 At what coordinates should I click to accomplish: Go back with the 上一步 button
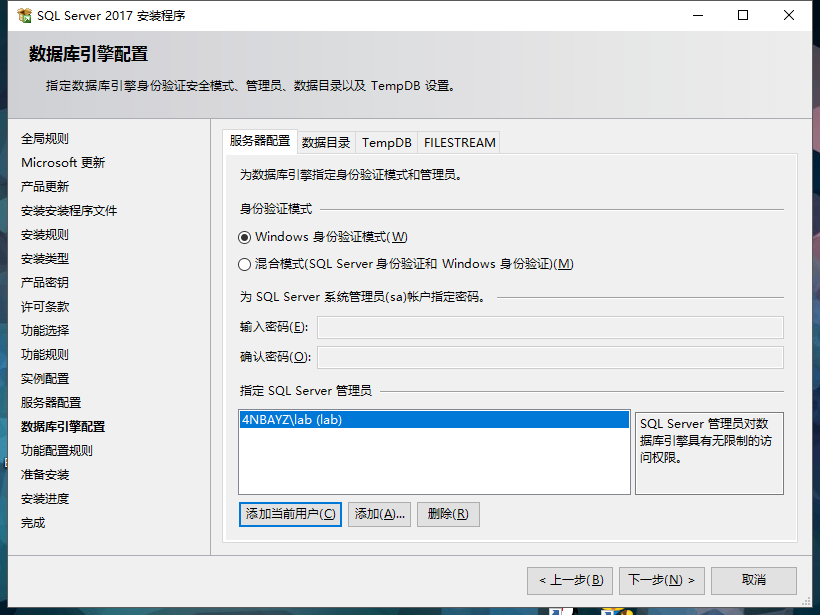(570, 580)
